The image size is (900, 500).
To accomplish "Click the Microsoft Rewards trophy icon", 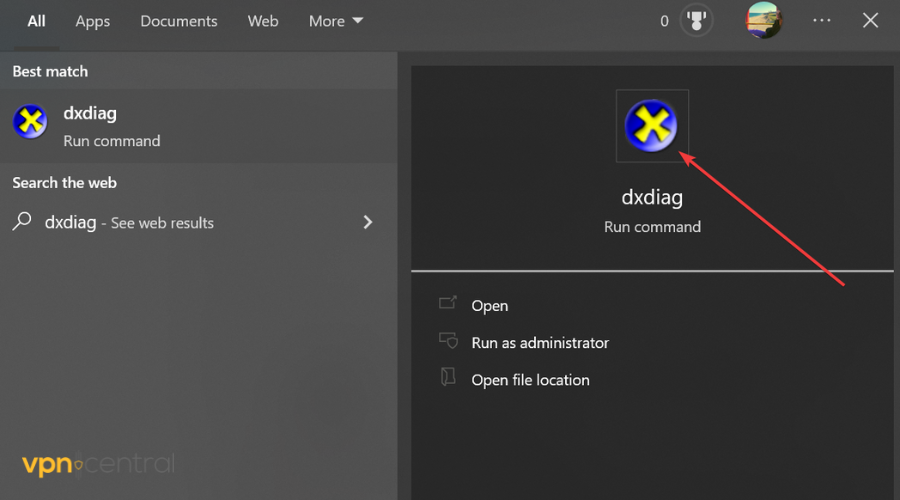I will coord(696,21).
